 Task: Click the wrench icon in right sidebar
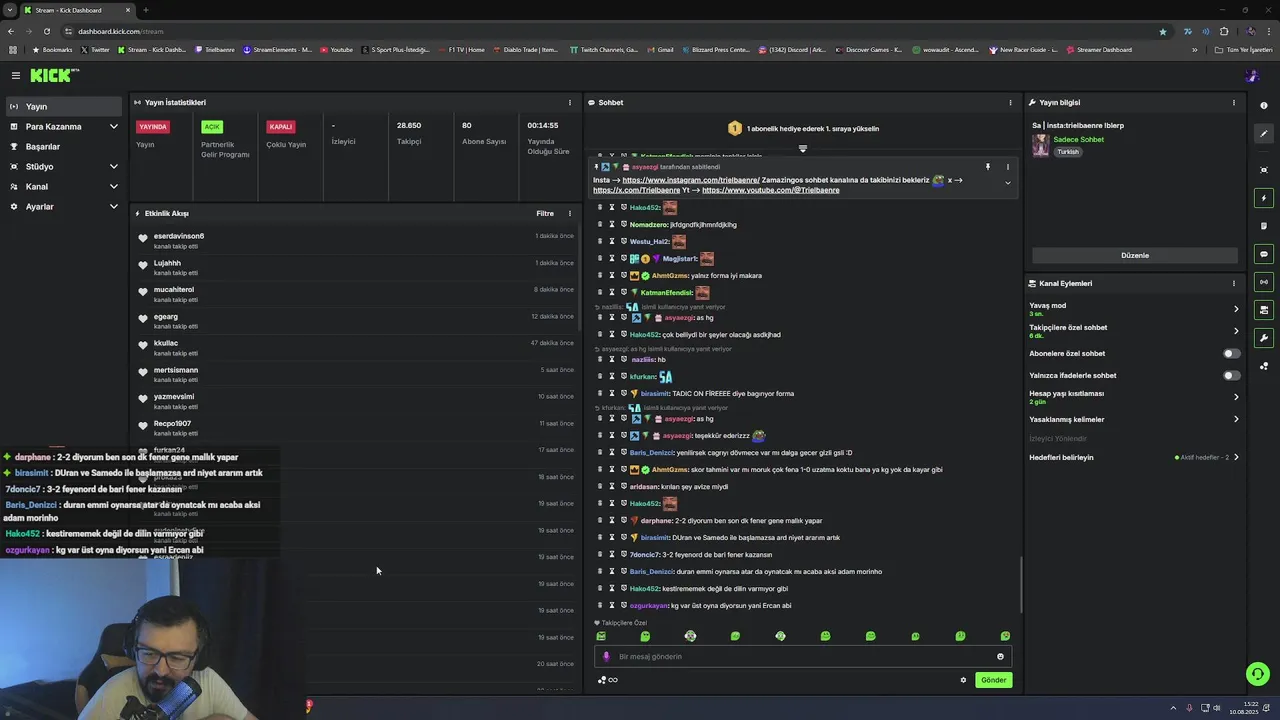[x=1264, y=338]
